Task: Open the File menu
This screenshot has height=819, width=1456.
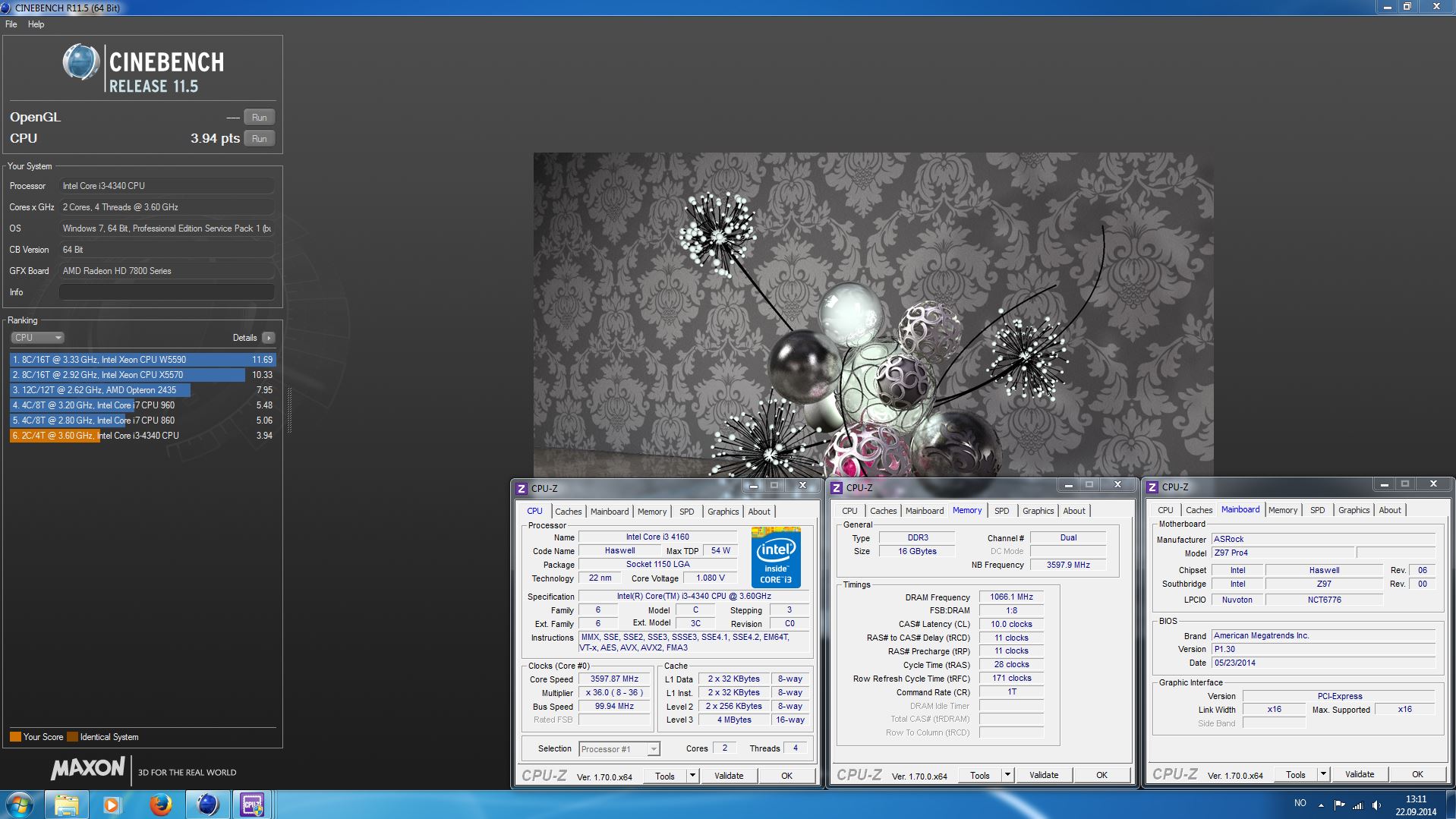Action: coord(11,24)
